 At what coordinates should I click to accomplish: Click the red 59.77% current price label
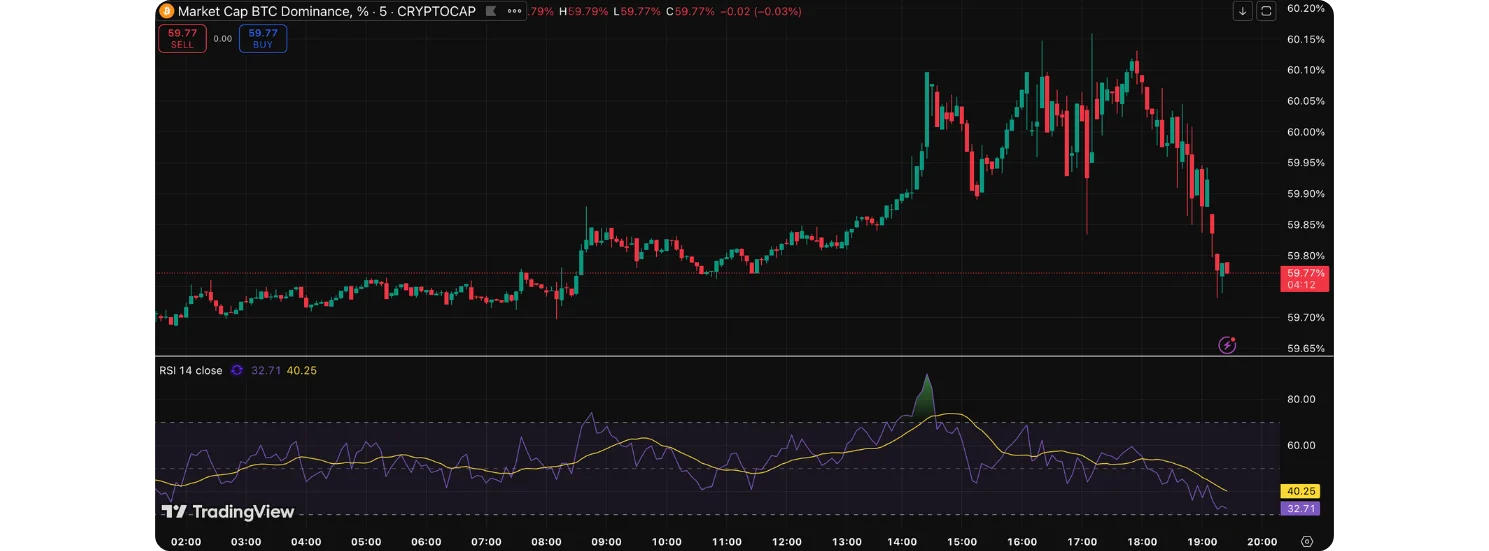[1305, 273]
